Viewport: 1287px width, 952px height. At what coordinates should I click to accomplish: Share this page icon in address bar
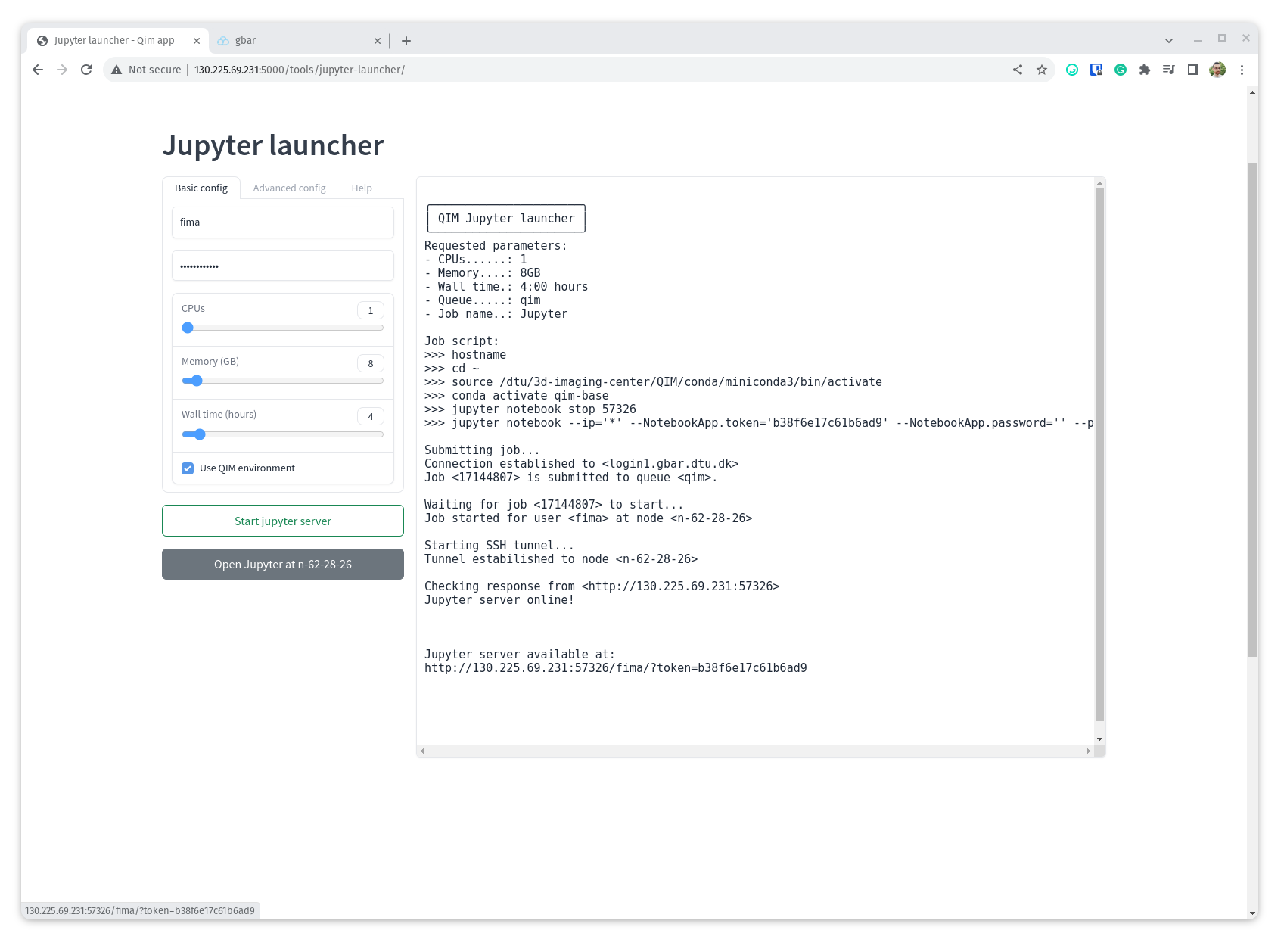tap(1018, 70)
